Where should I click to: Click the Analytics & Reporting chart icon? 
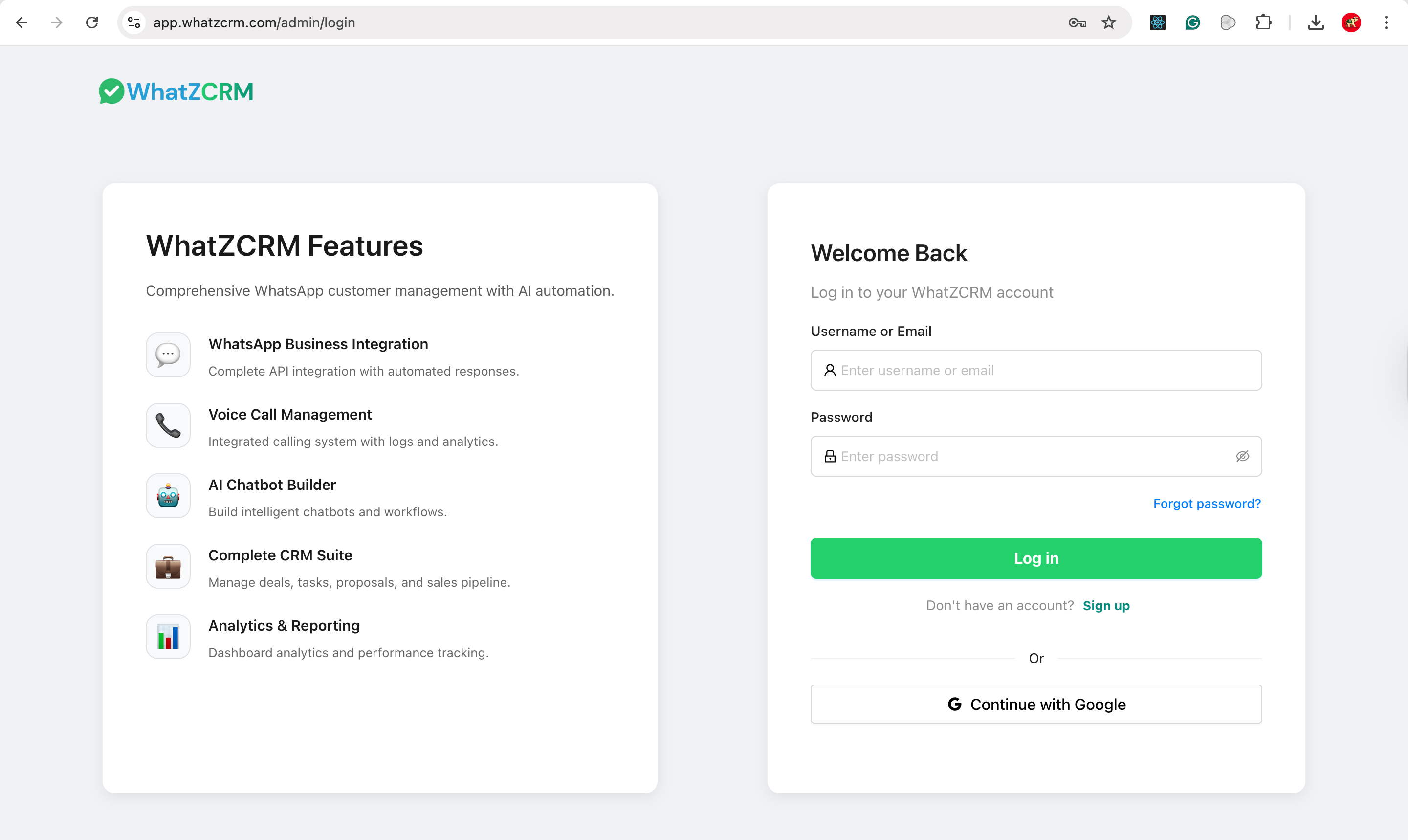pyautogui.click(x=168, y=637)
